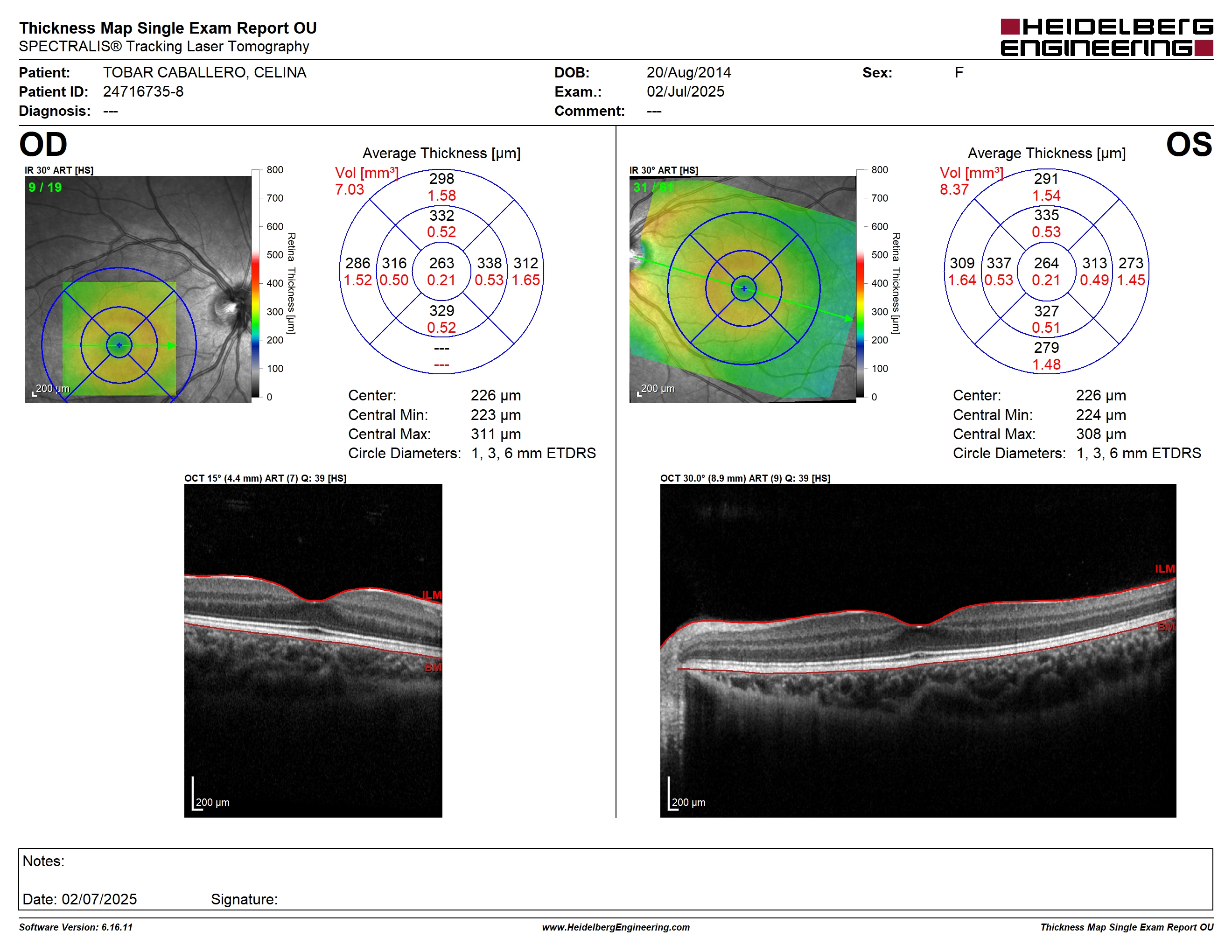This screenshot has width=1232, height=952.
Task: Click the BM label on OD B-scan
Action: click(433, 668)
